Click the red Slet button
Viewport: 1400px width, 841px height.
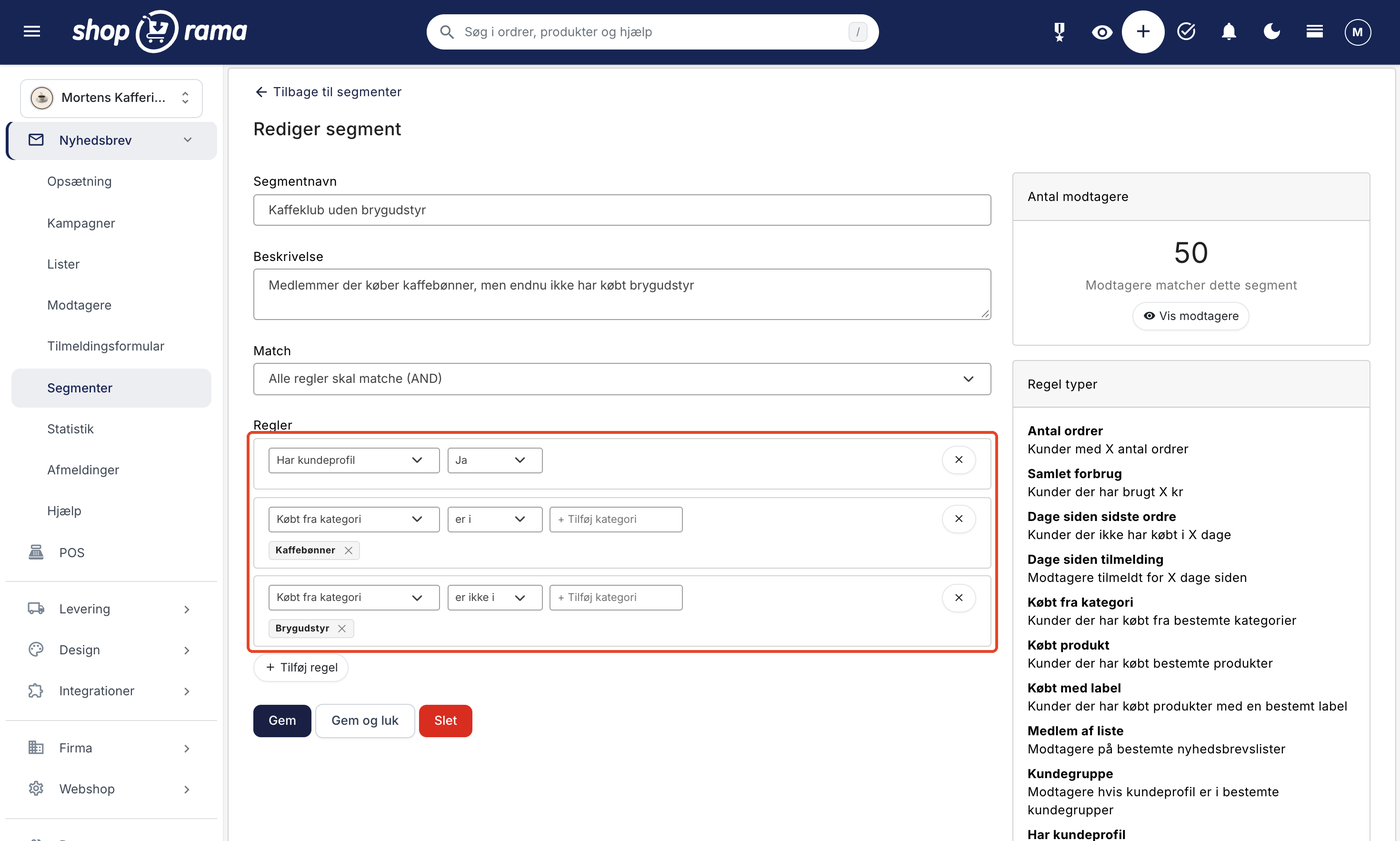(x=445, y=721)
